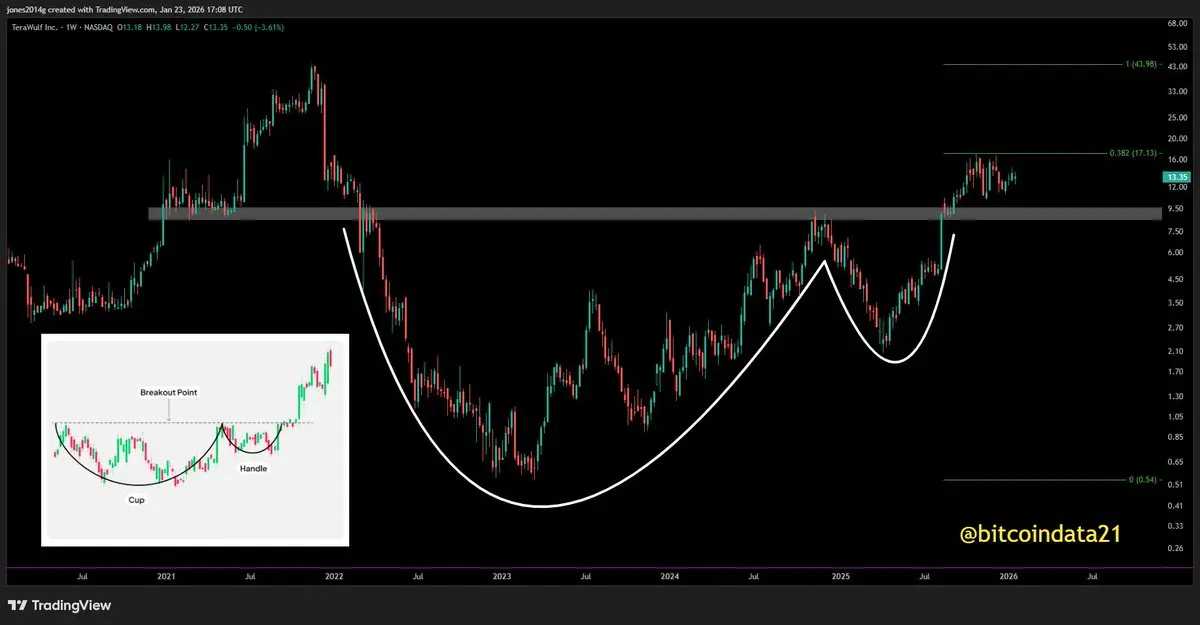Screen dimensions: 1200x625
Task: Click 1.30 on the price axis
Action: tap(1176, 397)
